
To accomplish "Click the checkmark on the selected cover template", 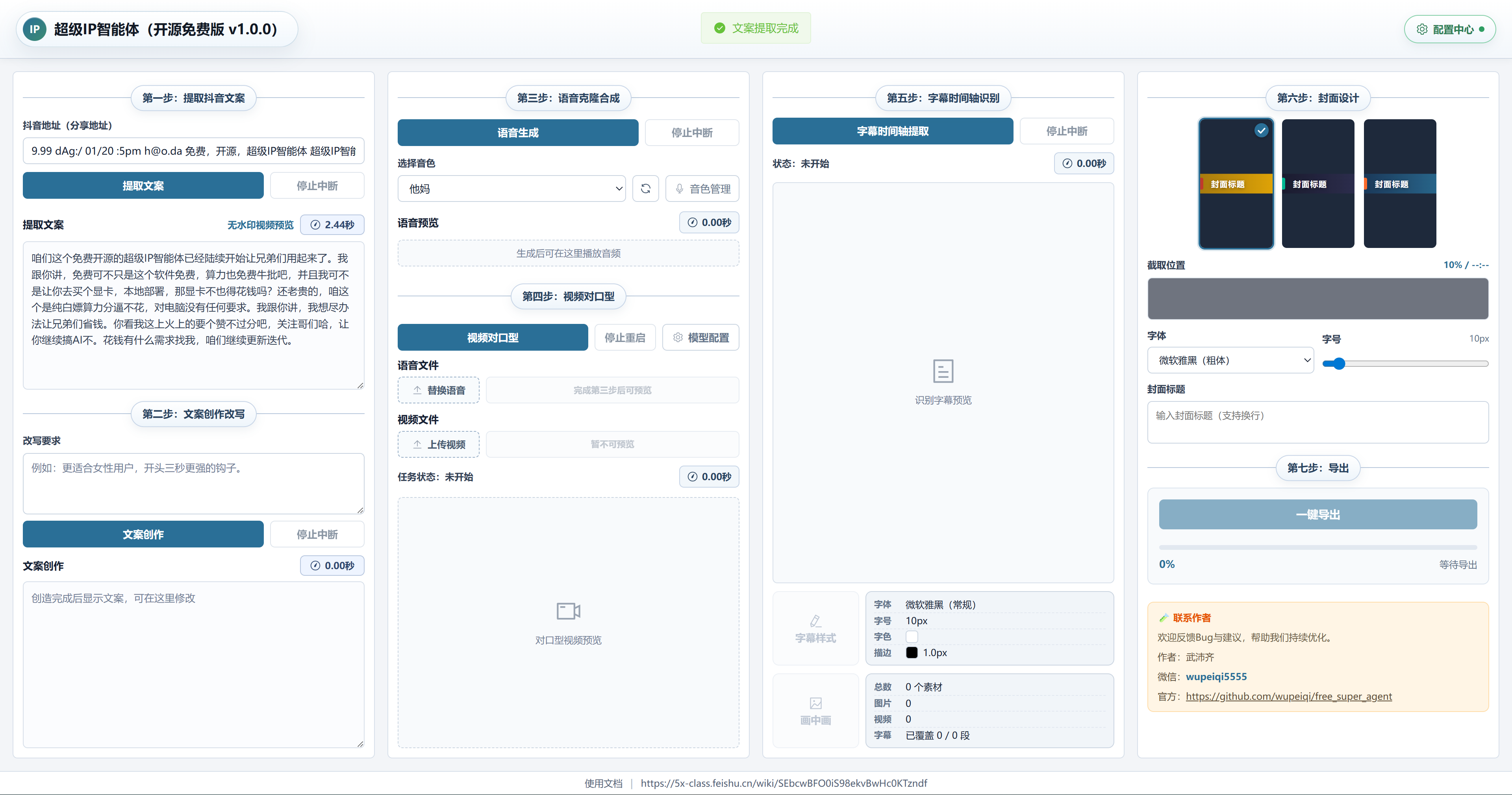I will 1261,130.
